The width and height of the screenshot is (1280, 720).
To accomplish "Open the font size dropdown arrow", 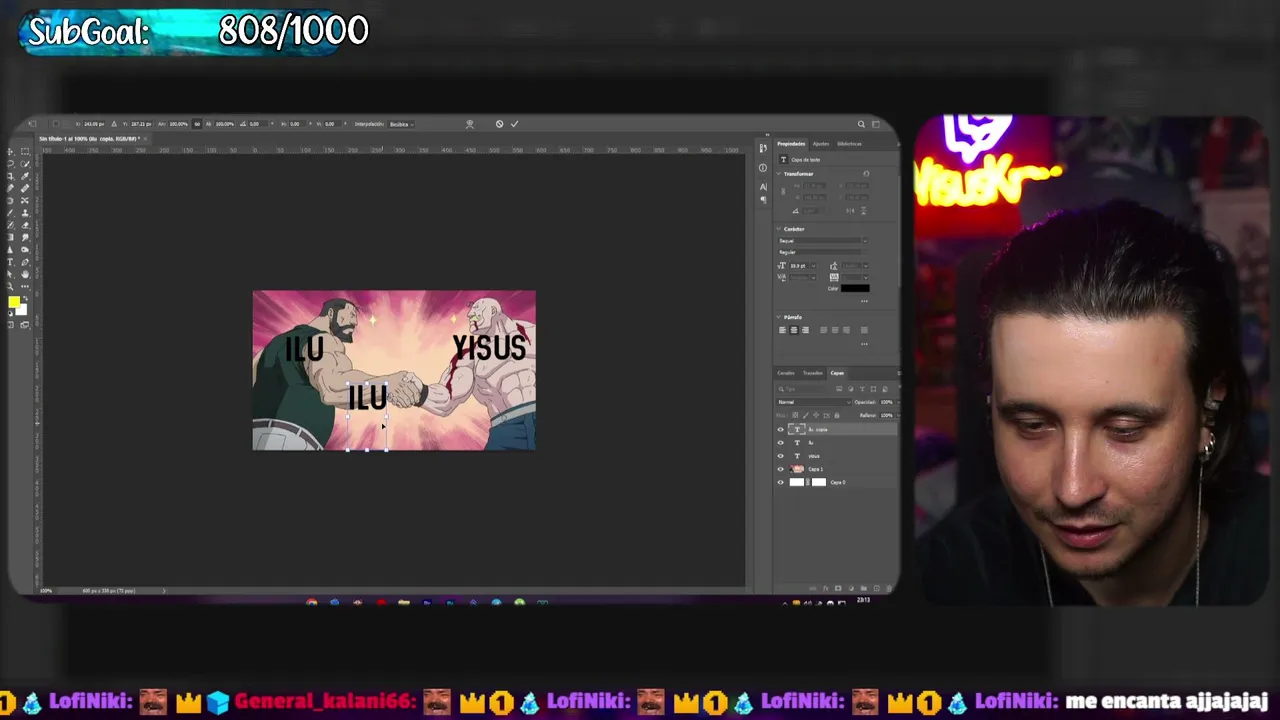I will 811,266.
